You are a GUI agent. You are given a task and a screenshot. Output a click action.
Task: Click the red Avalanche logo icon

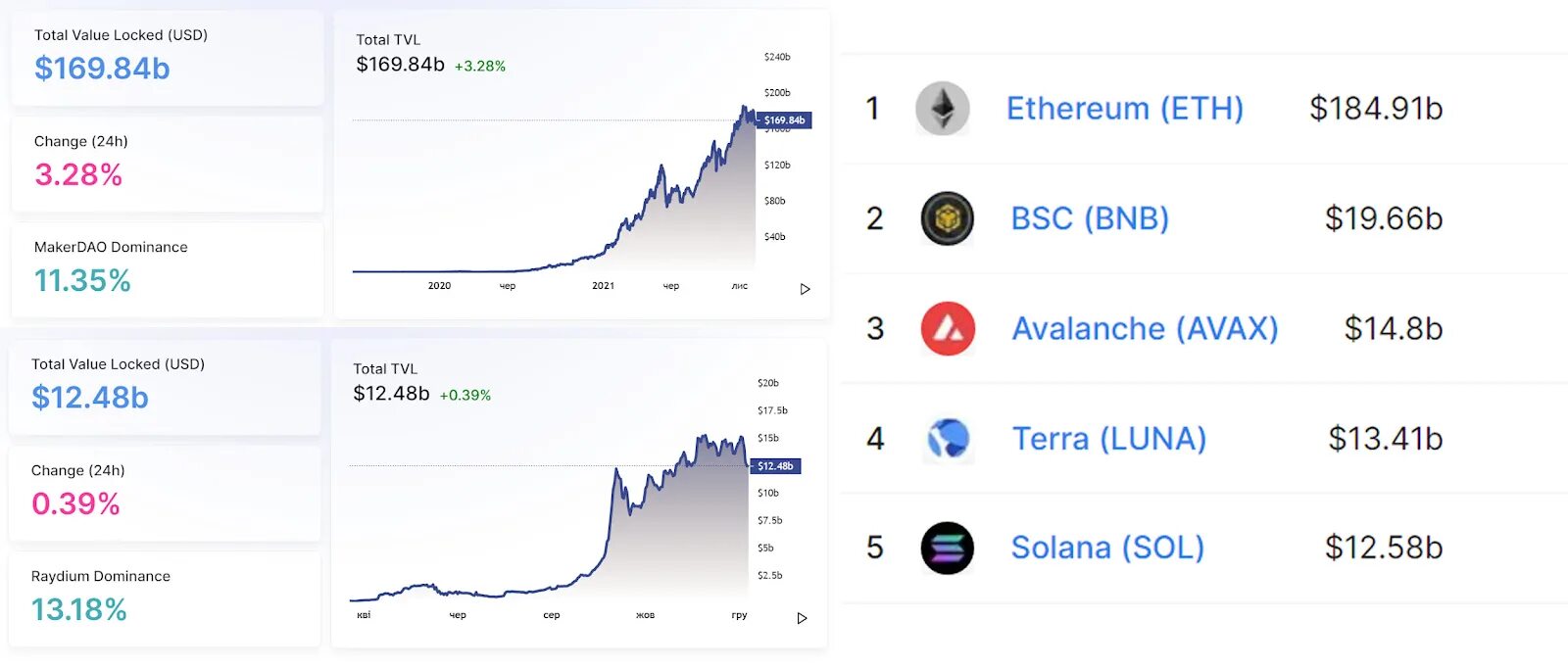pyautogui.click(x=948, y=328)
